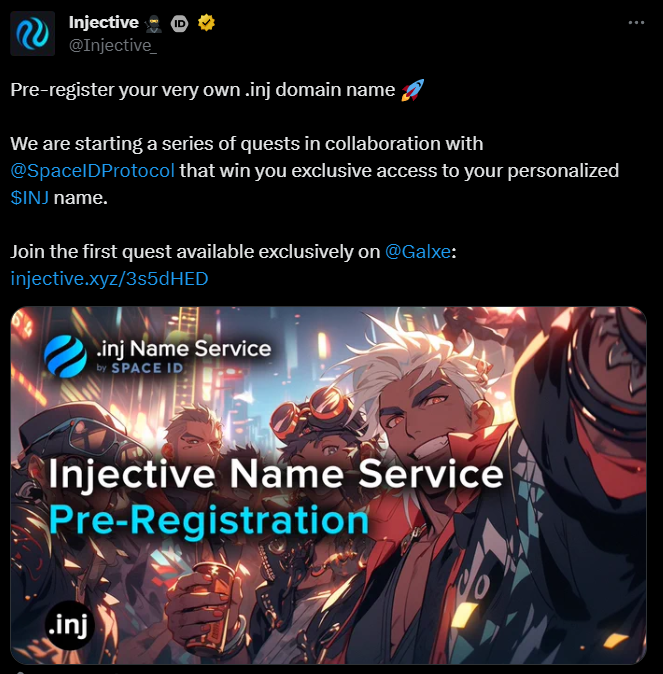The height and width of the screenshot is (674, 663).
Task: Click the blue striped sphere logo in banner
Action: pyautogui.click(x=65, y=356)
